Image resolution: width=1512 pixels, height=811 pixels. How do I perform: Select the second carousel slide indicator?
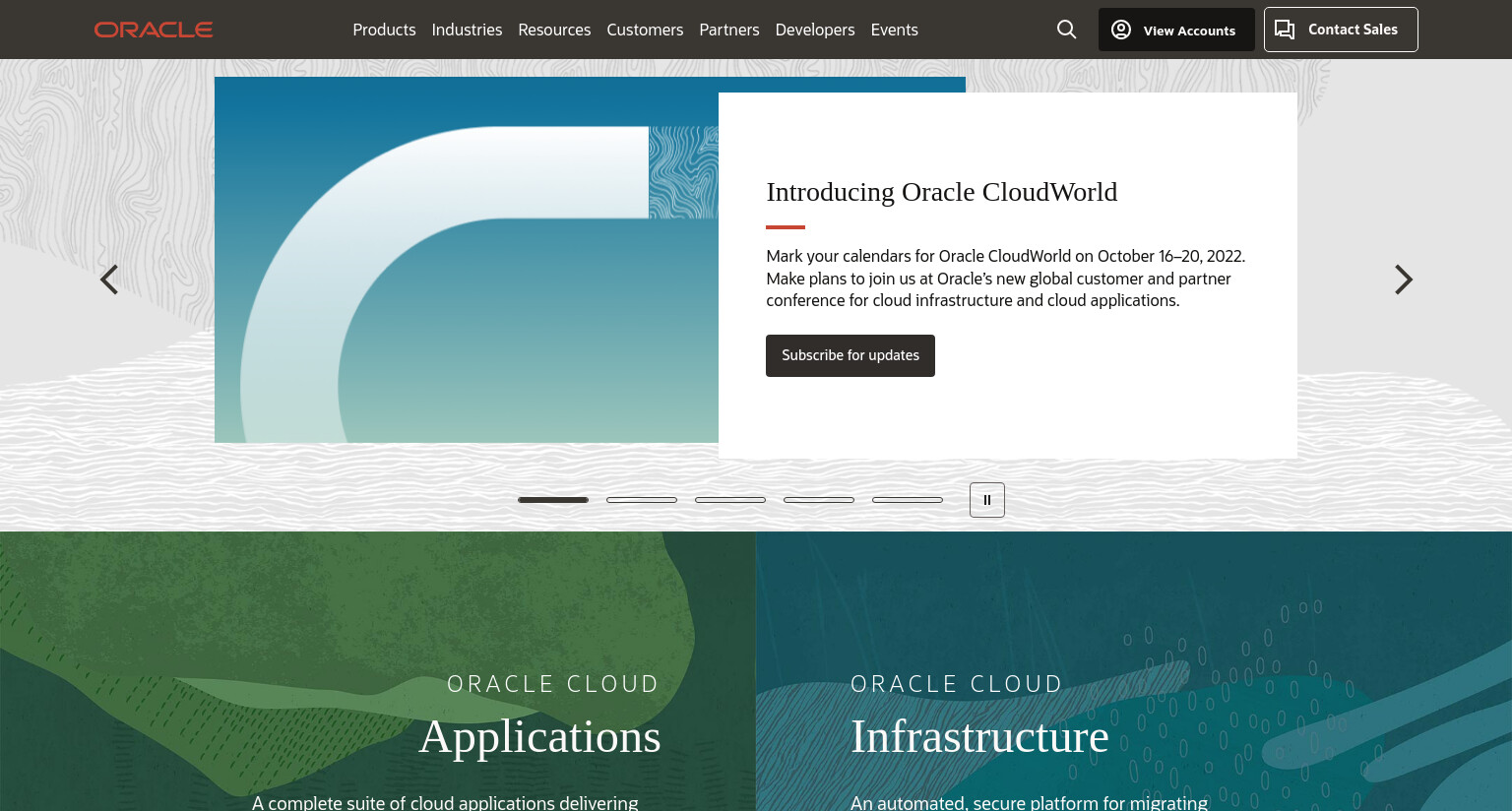point(642,500)
